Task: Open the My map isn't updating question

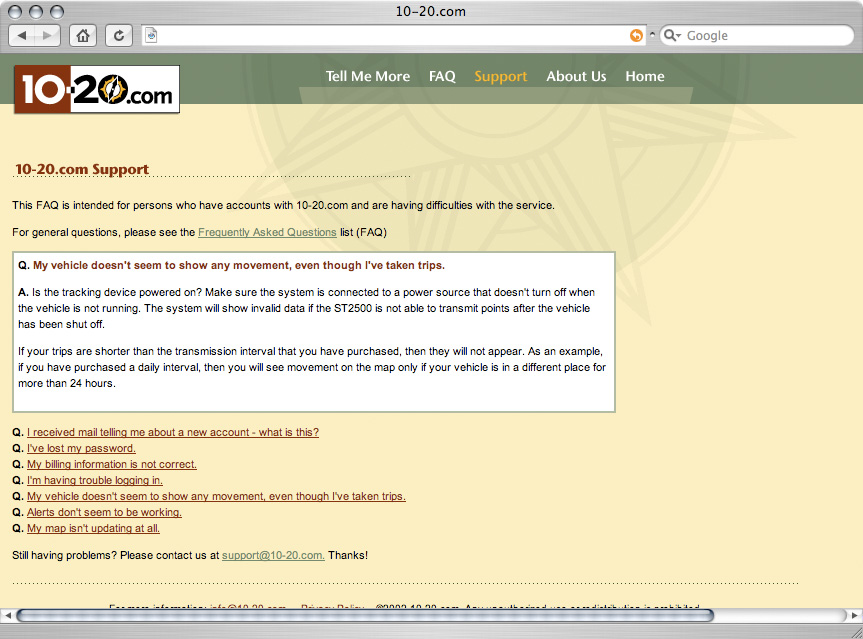Action: [x=94, y=528]
